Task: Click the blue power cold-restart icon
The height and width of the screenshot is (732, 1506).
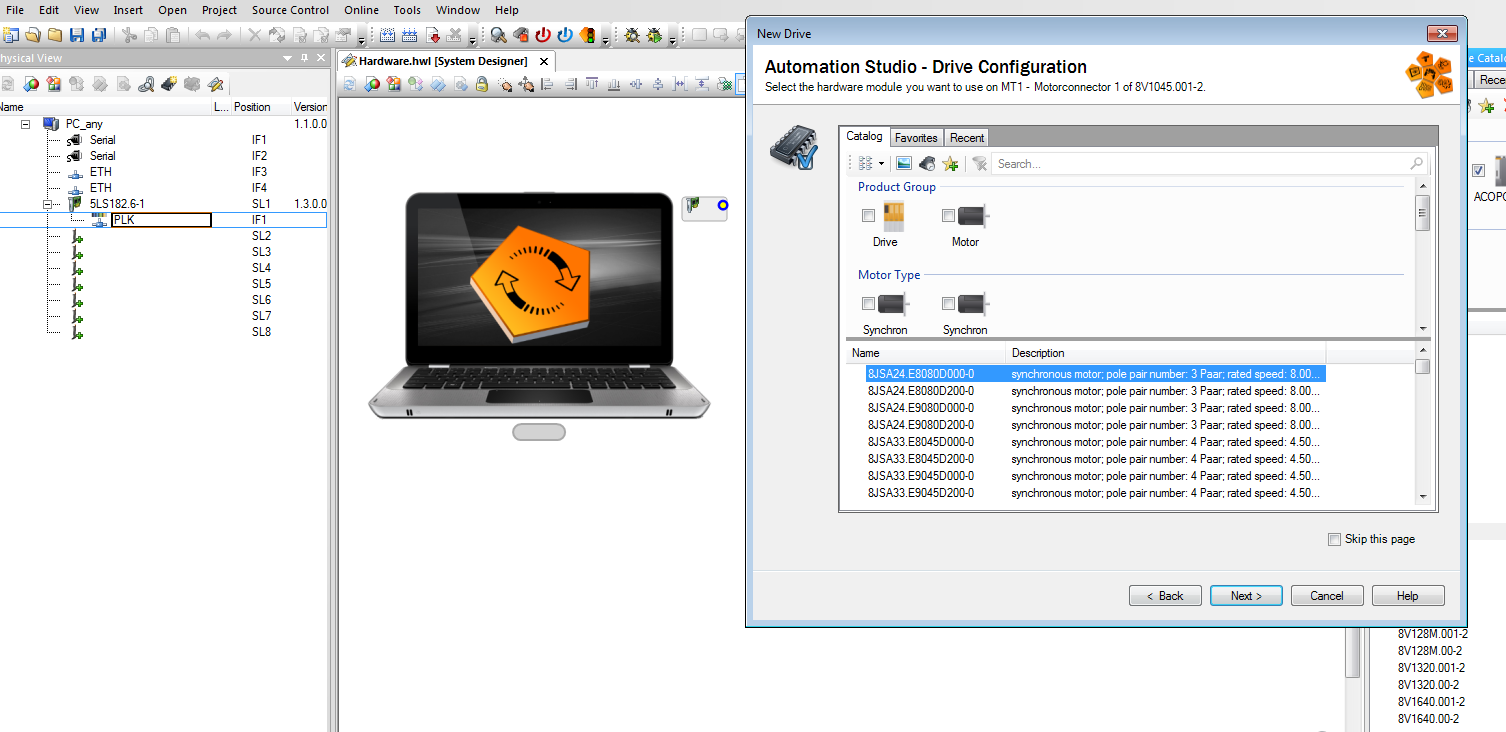Action: [x=565, y=35]
